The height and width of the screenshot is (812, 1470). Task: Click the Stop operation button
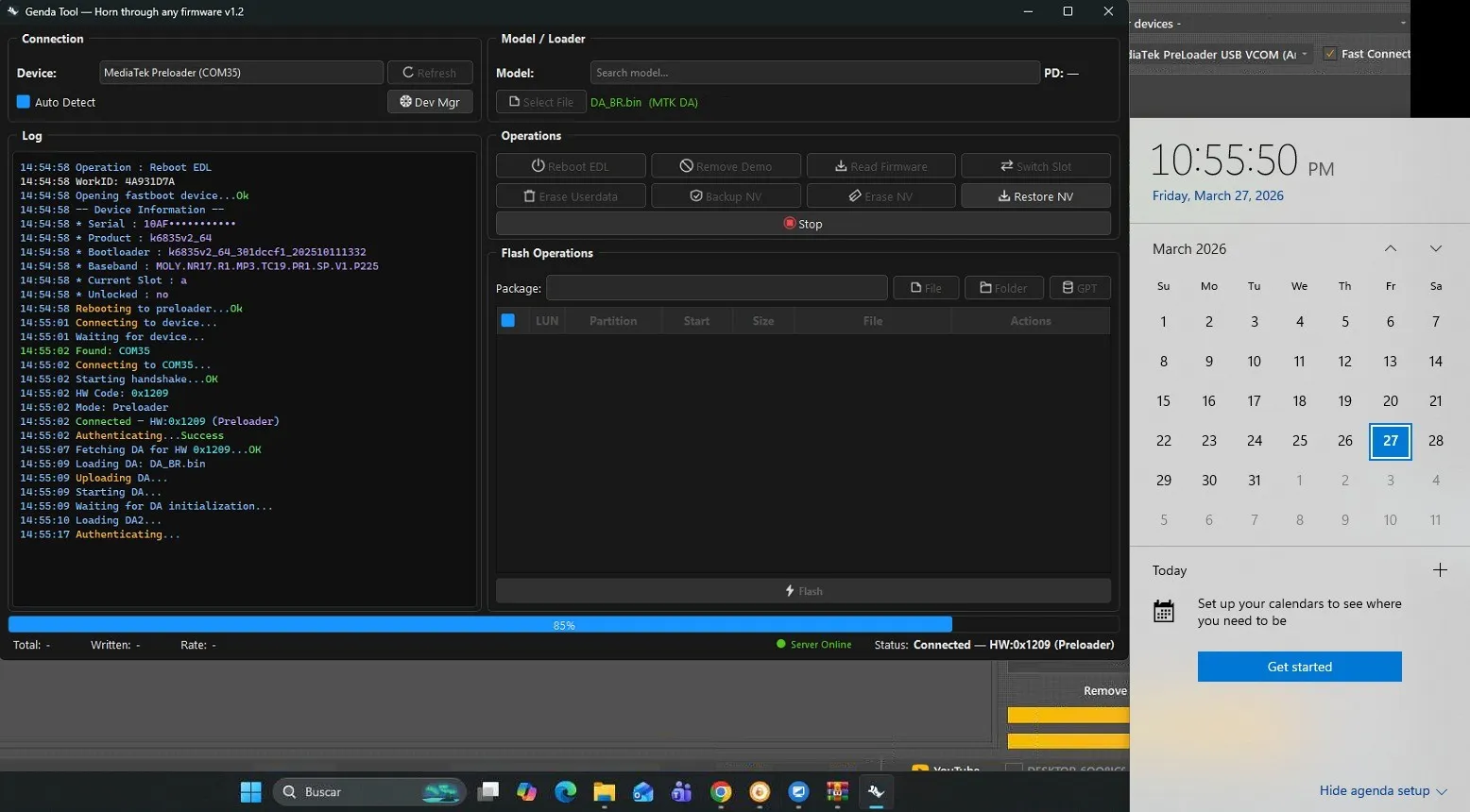click(x=803, y=224)
